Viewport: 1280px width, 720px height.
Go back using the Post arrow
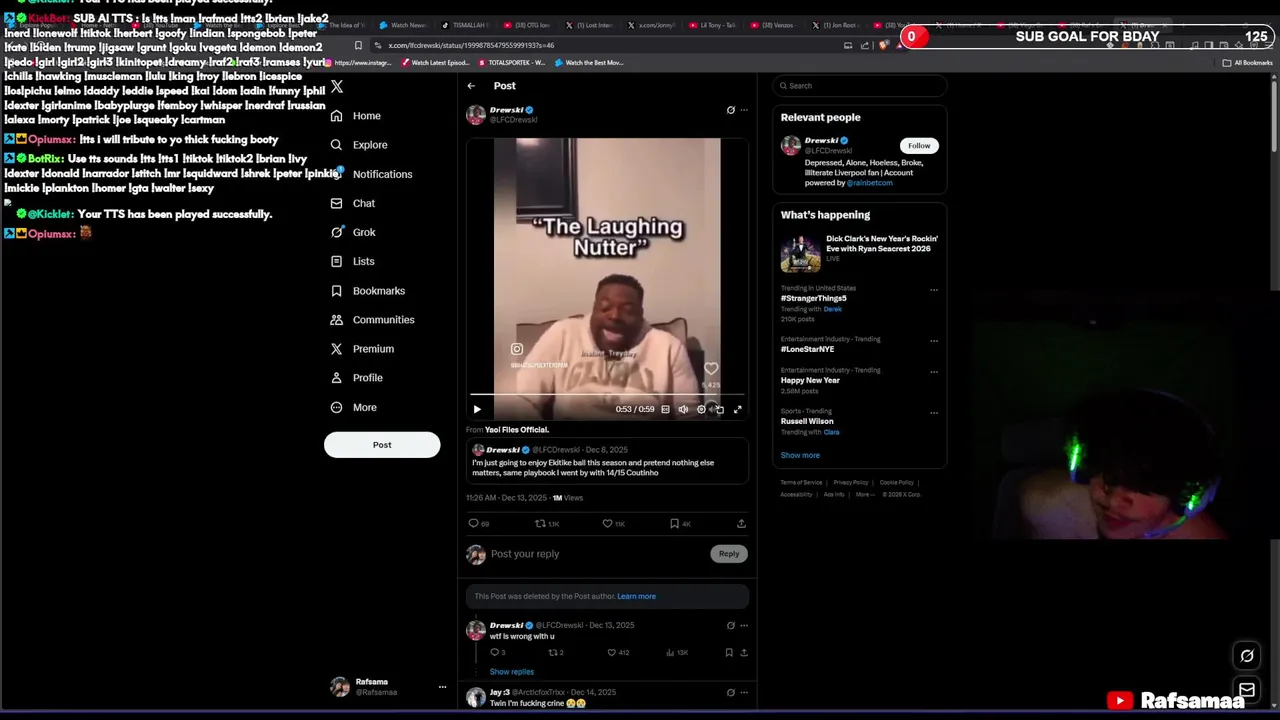tap(471, 86)
